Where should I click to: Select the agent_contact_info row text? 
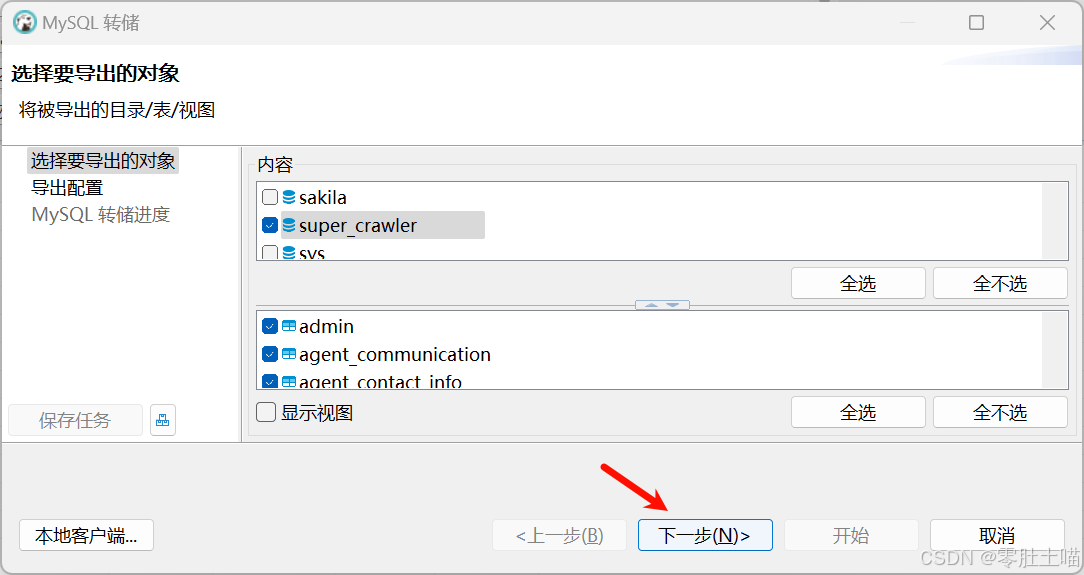[x=380, y=381]
